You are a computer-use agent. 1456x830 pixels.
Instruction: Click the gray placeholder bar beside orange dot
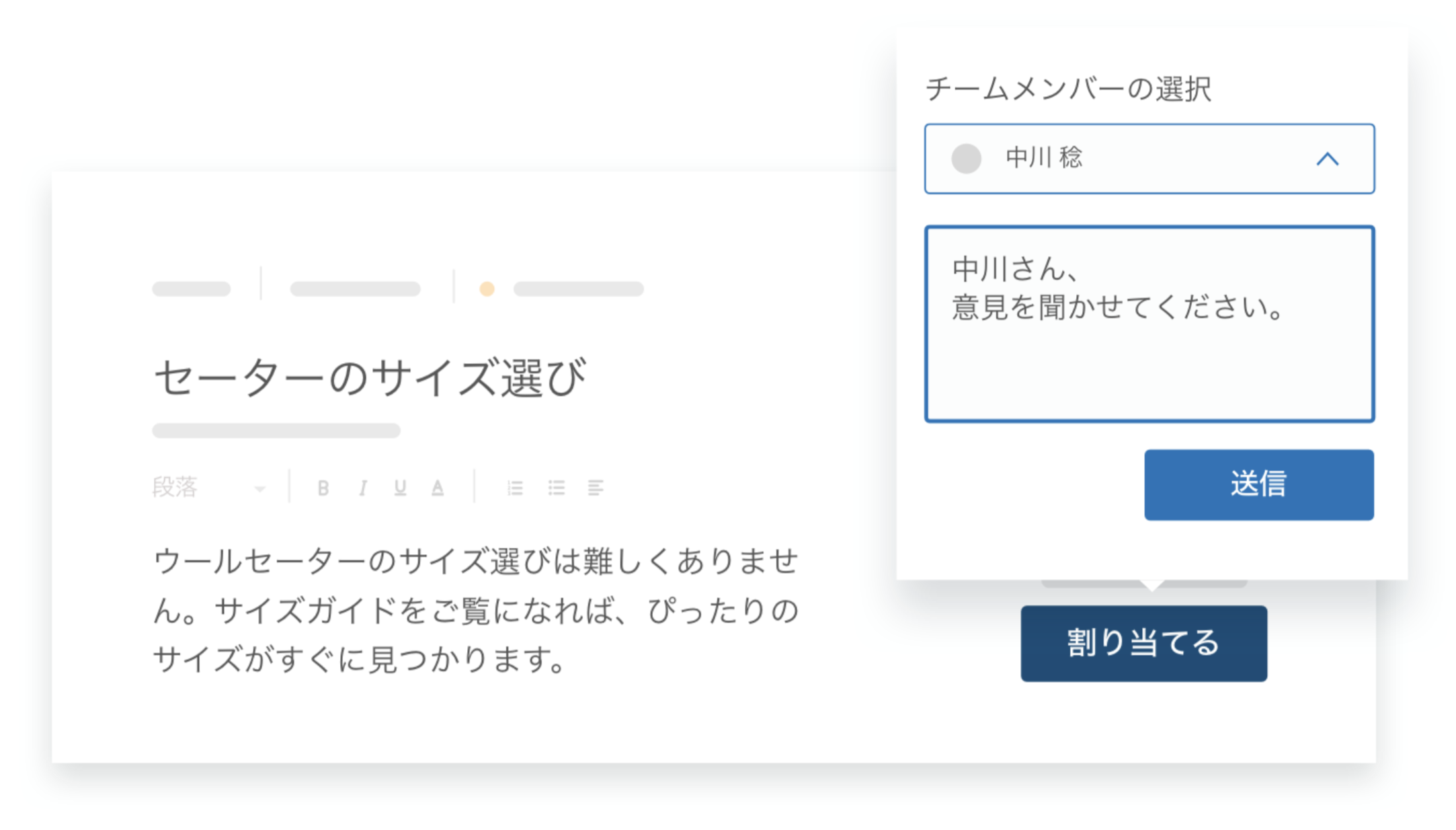(x=579, y=289)
